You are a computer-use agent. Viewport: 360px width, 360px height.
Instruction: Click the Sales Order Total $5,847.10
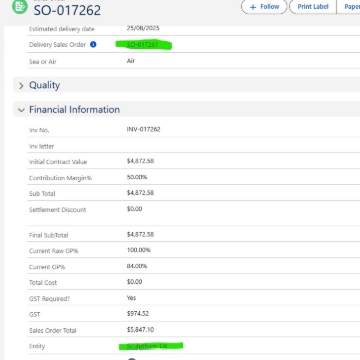pyautogui.click(x=140, y=330)
